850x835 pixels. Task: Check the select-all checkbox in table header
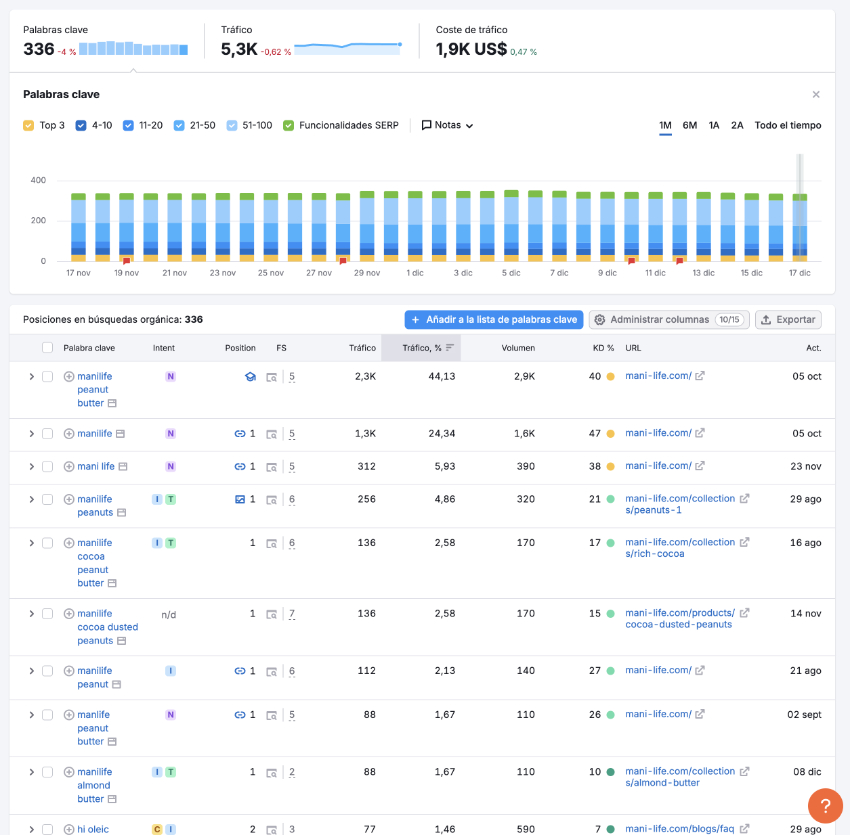[47, 348]
